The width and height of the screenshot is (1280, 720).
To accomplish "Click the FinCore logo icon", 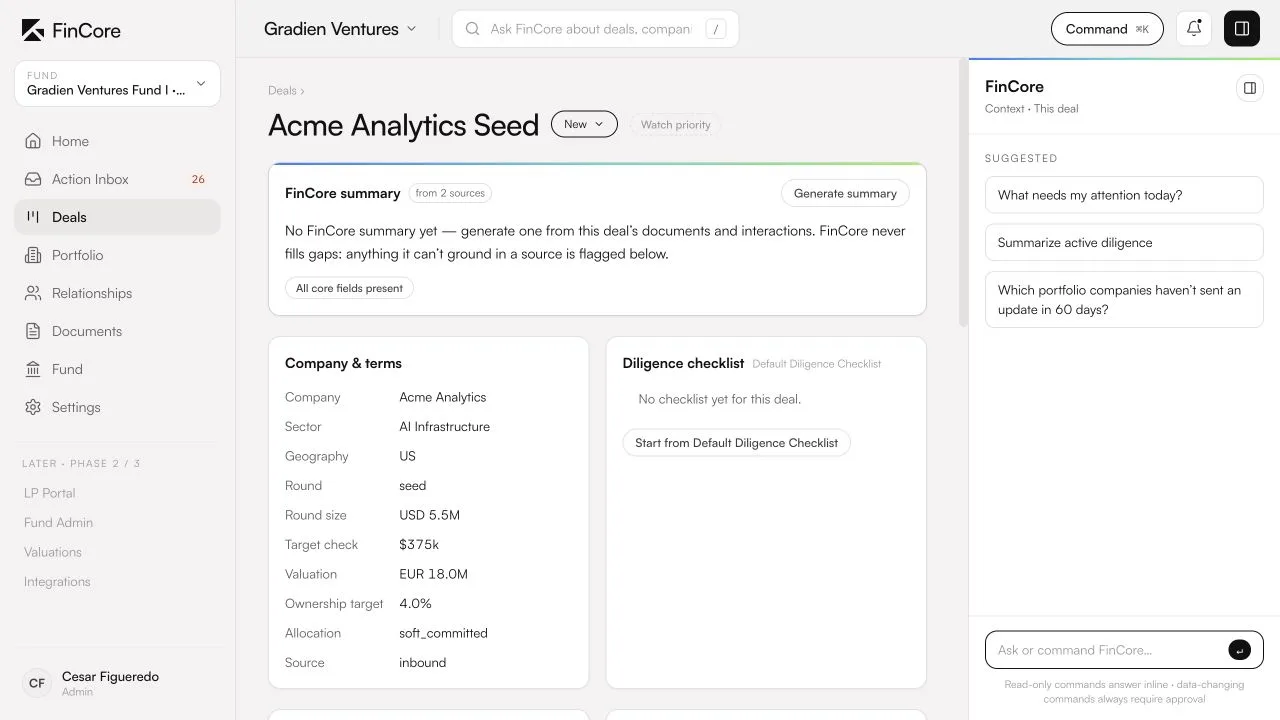I will click(x=33, y=30).
